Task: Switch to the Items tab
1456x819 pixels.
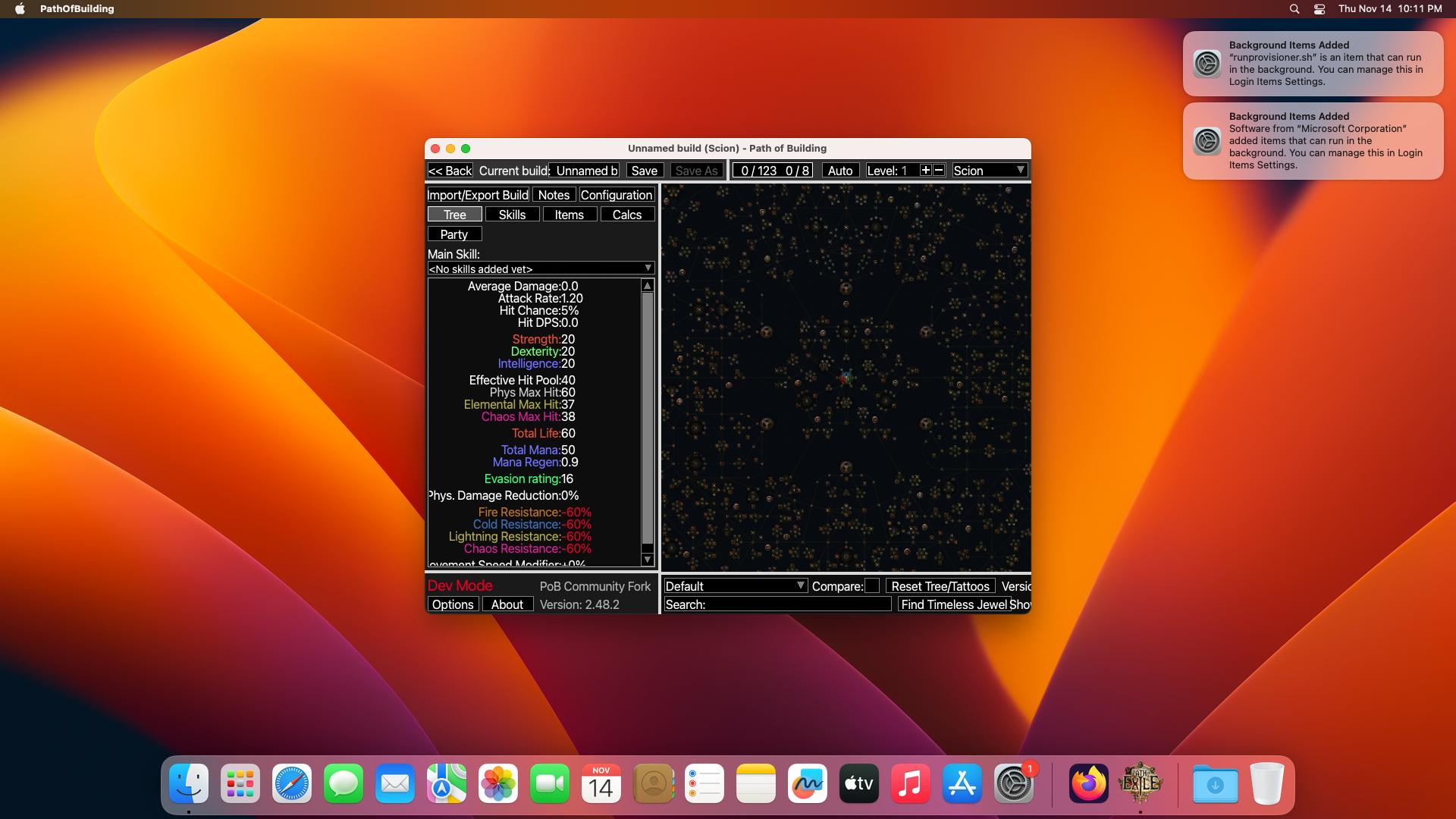Action: tap(570, 215)
